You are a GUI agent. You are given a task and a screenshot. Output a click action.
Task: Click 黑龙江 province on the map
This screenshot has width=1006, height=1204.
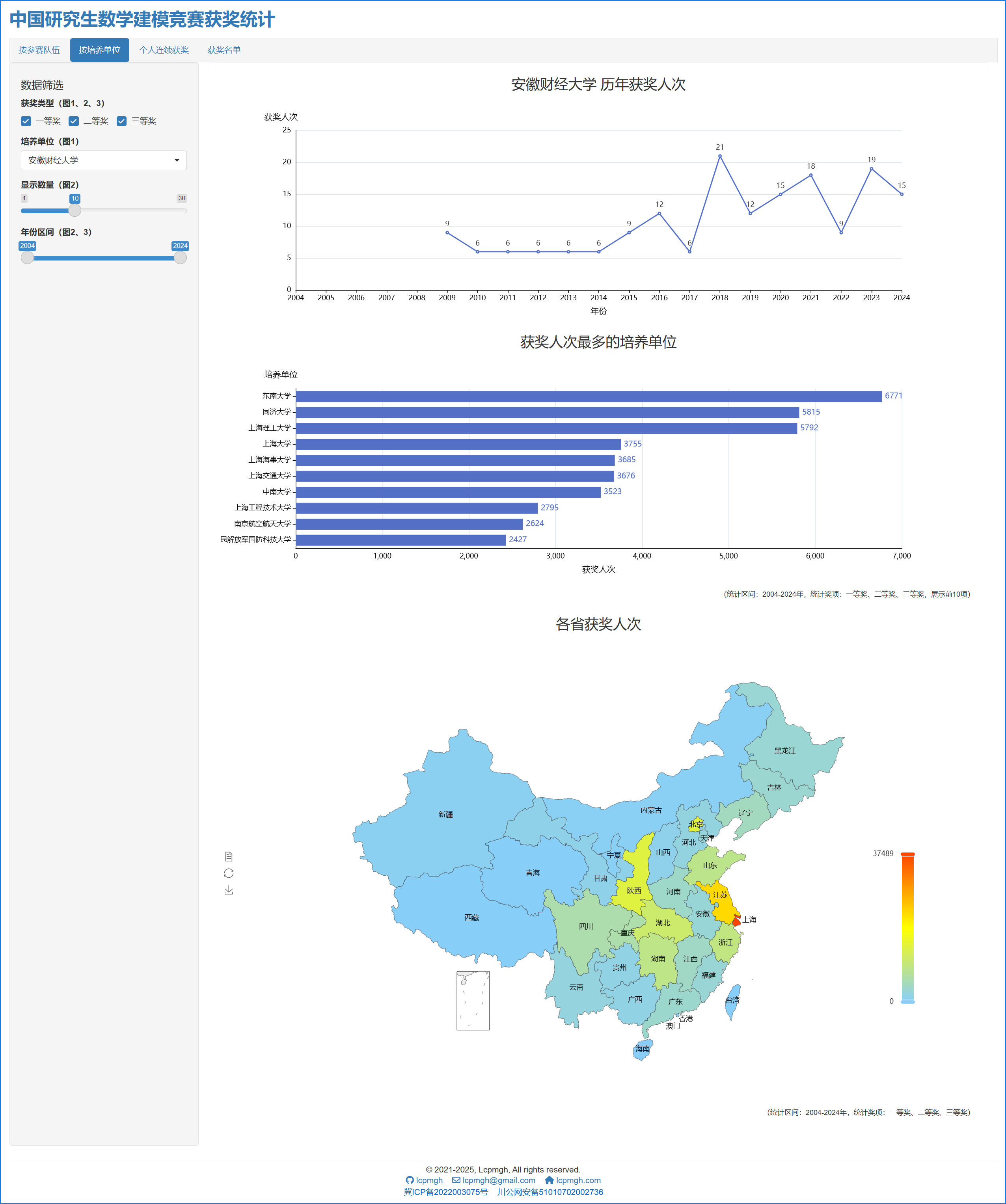(784, 750)
